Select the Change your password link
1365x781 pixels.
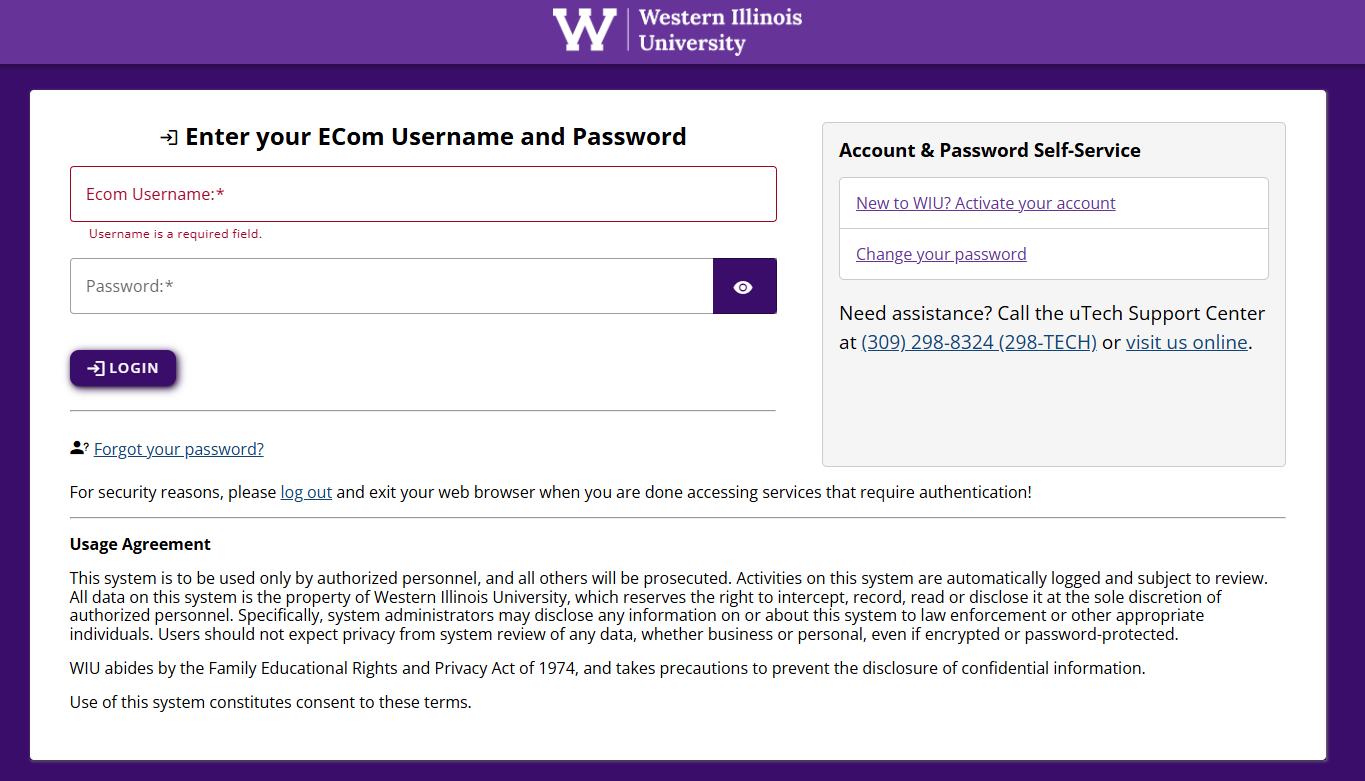(x=941, y=254)
